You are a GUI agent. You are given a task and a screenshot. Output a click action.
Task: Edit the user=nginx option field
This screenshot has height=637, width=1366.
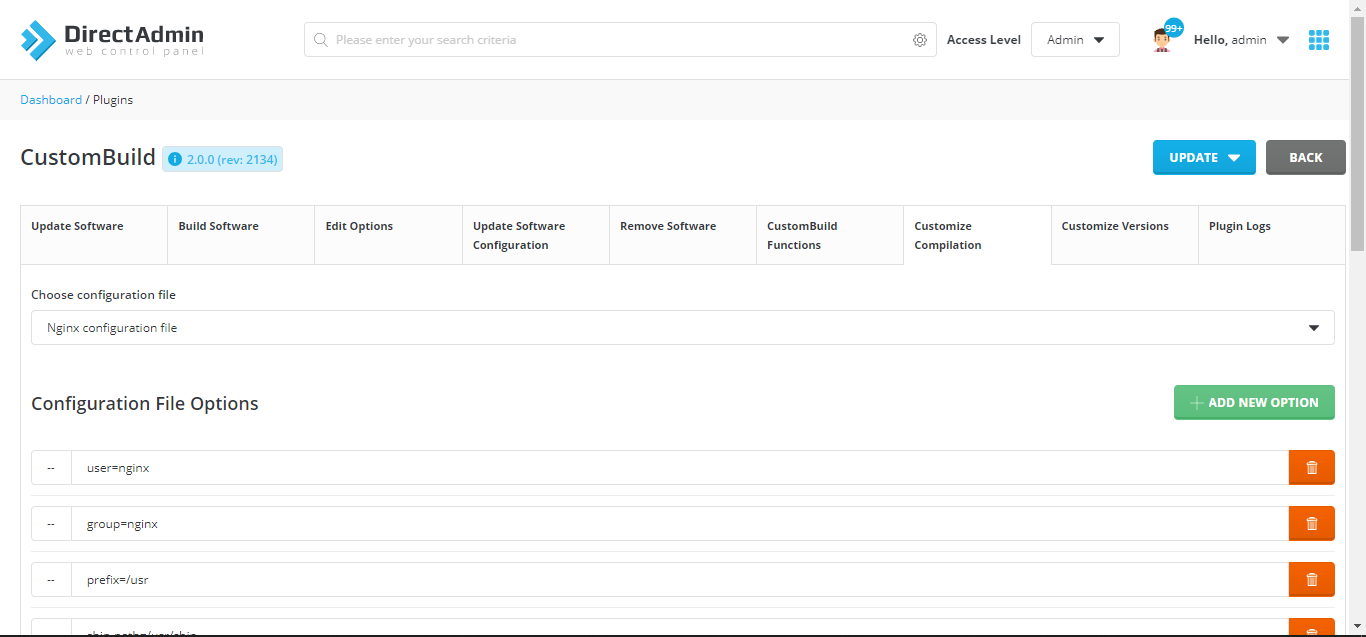(x=680, y=467)
